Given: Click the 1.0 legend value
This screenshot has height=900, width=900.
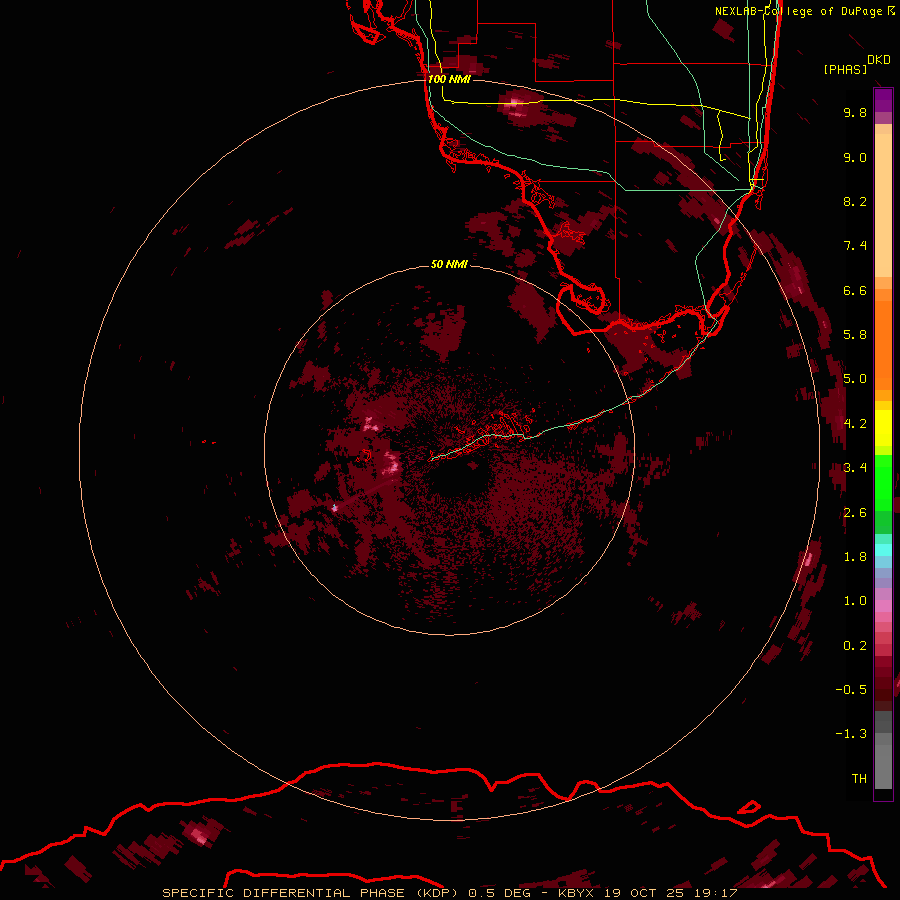Looking at the screenshot, I should [855, 601].
